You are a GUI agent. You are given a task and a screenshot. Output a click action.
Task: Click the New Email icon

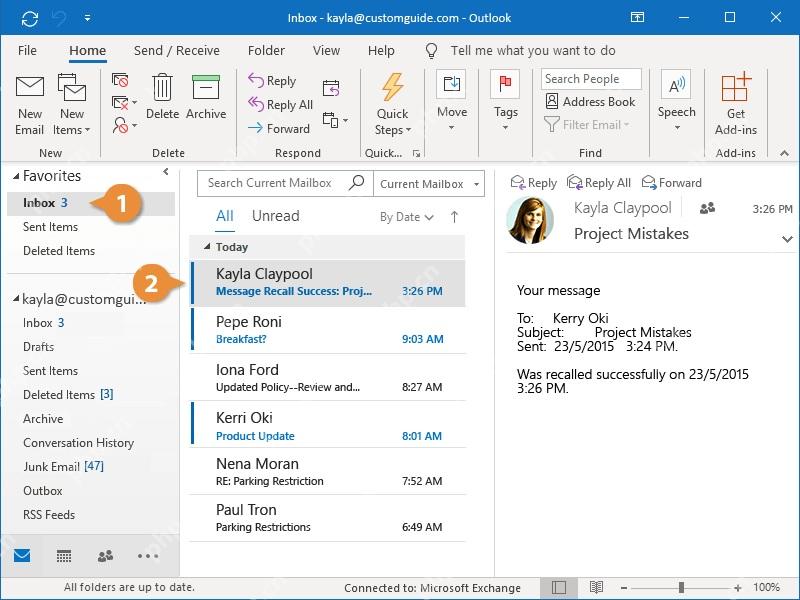point(30,87)
